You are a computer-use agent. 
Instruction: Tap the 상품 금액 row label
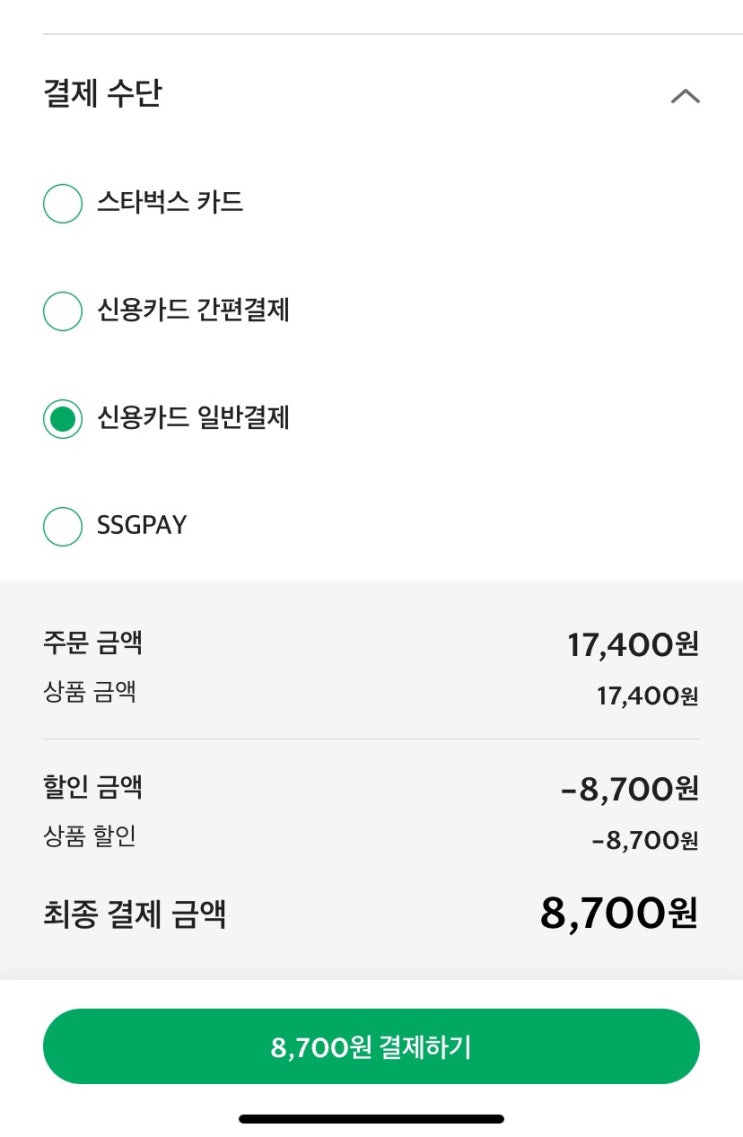pyautogui.click(x=90, y=691)
